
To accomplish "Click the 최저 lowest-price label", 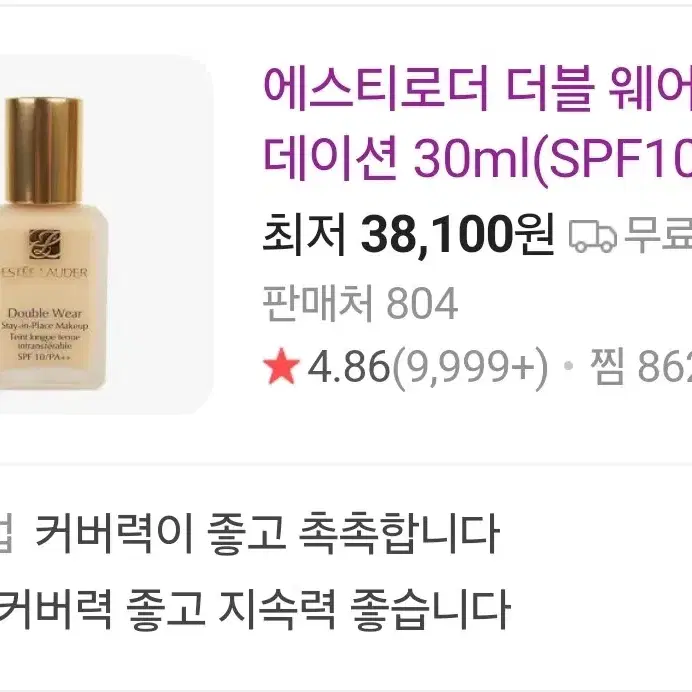I will click(x=304, y=235).
